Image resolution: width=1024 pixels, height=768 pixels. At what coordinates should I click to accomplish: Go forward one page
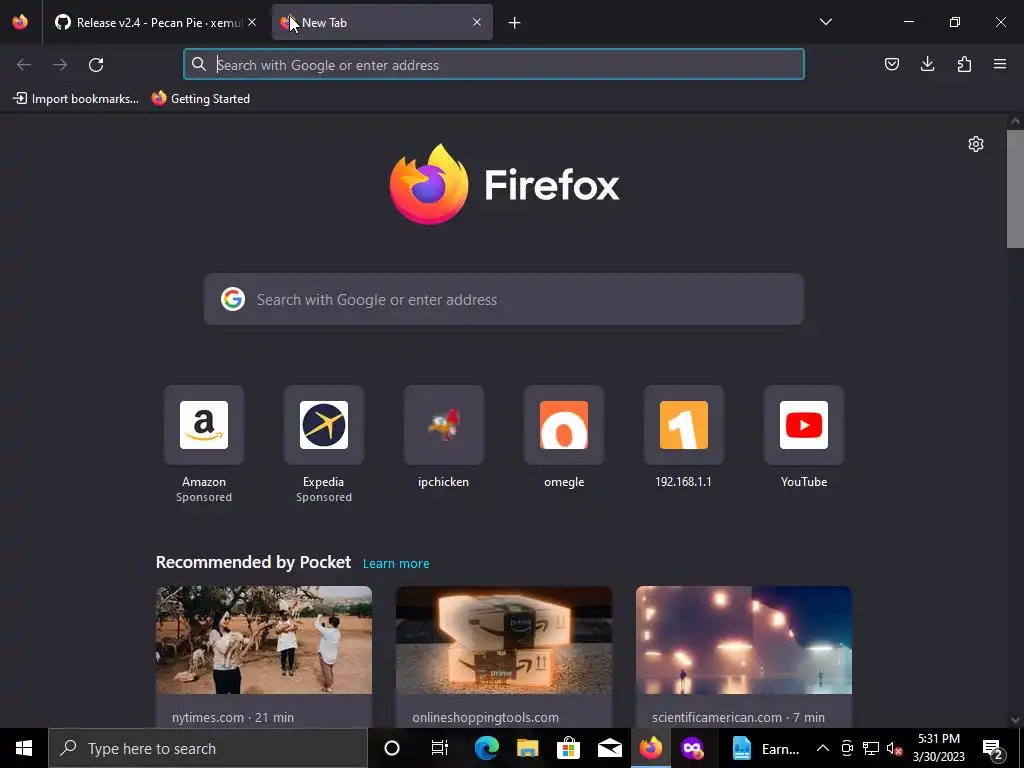(60, 65)
